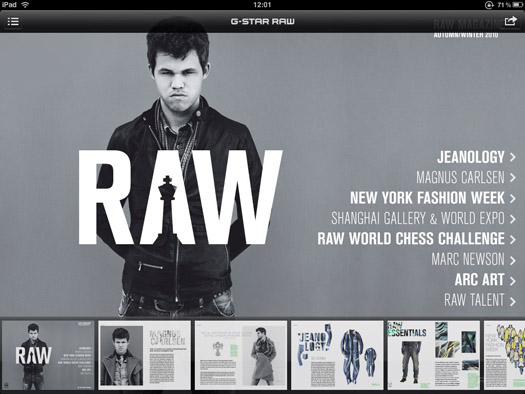Open the New York Fashion Week thumbnail
Screen dimensions: 525x394
click(504, 355)
